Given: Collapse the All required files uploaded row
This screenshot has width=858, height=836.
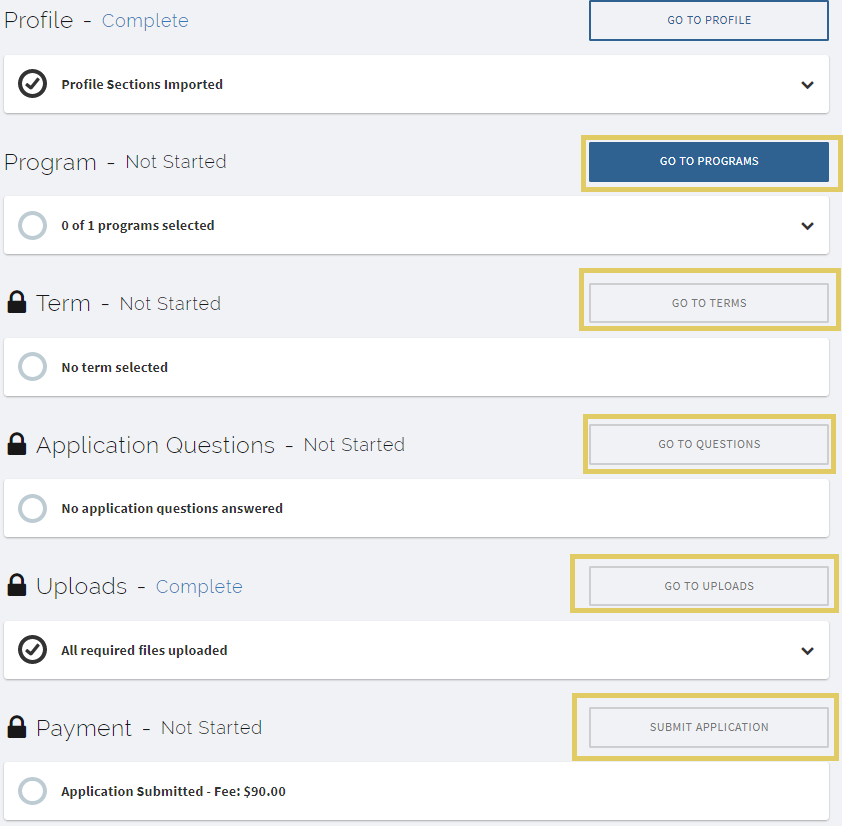Looking at the screenshot, I should click(808, 650).
